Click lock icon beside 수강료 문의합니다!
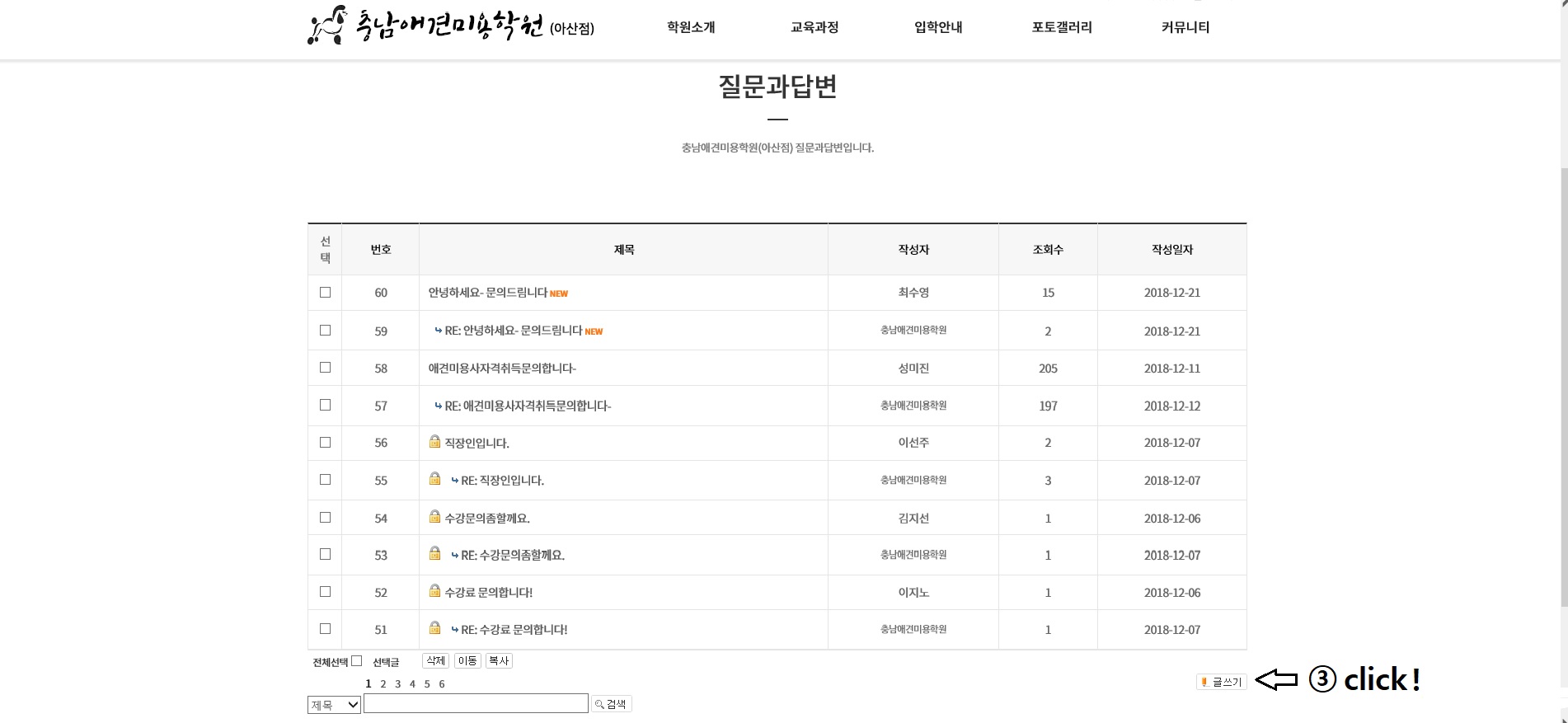Screen dimensions: 1568x723 [x=434, y=591]
